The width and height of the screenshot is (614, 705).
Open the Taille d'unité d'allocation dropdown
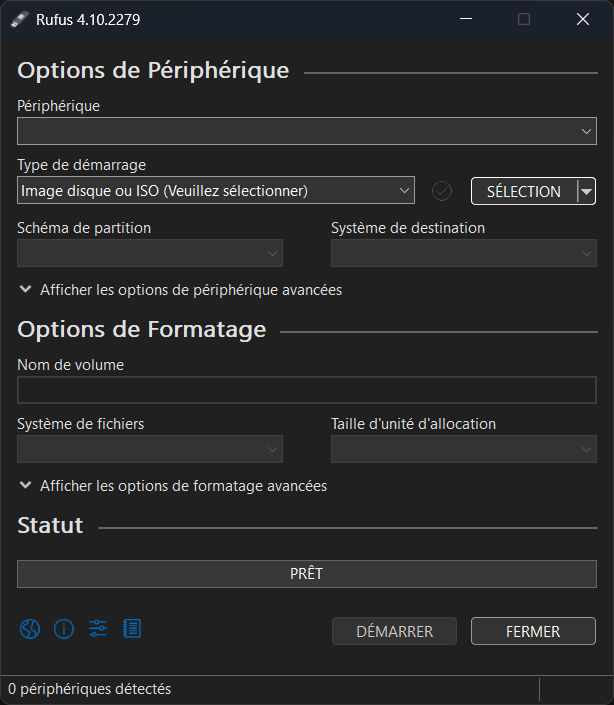tap(464, 449)
